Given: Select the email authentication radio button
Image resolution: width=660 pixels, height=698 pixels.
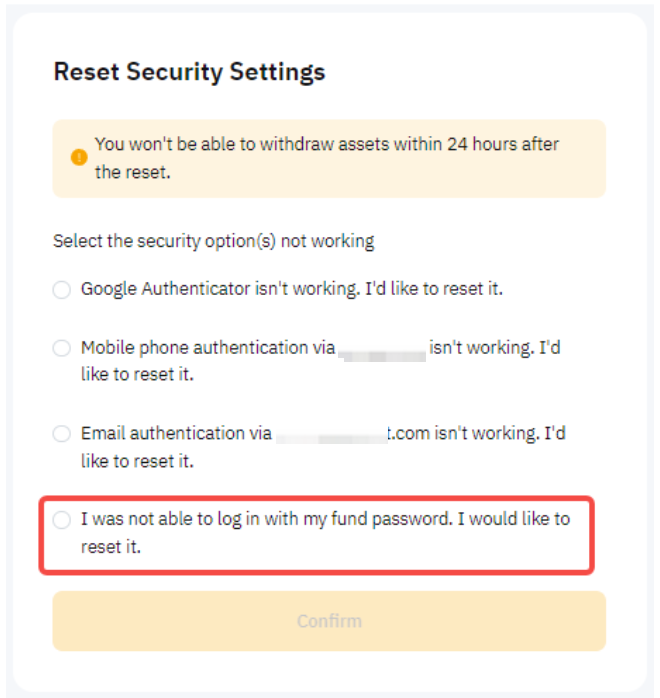Looking at the screenshot, I should [62, 434].
